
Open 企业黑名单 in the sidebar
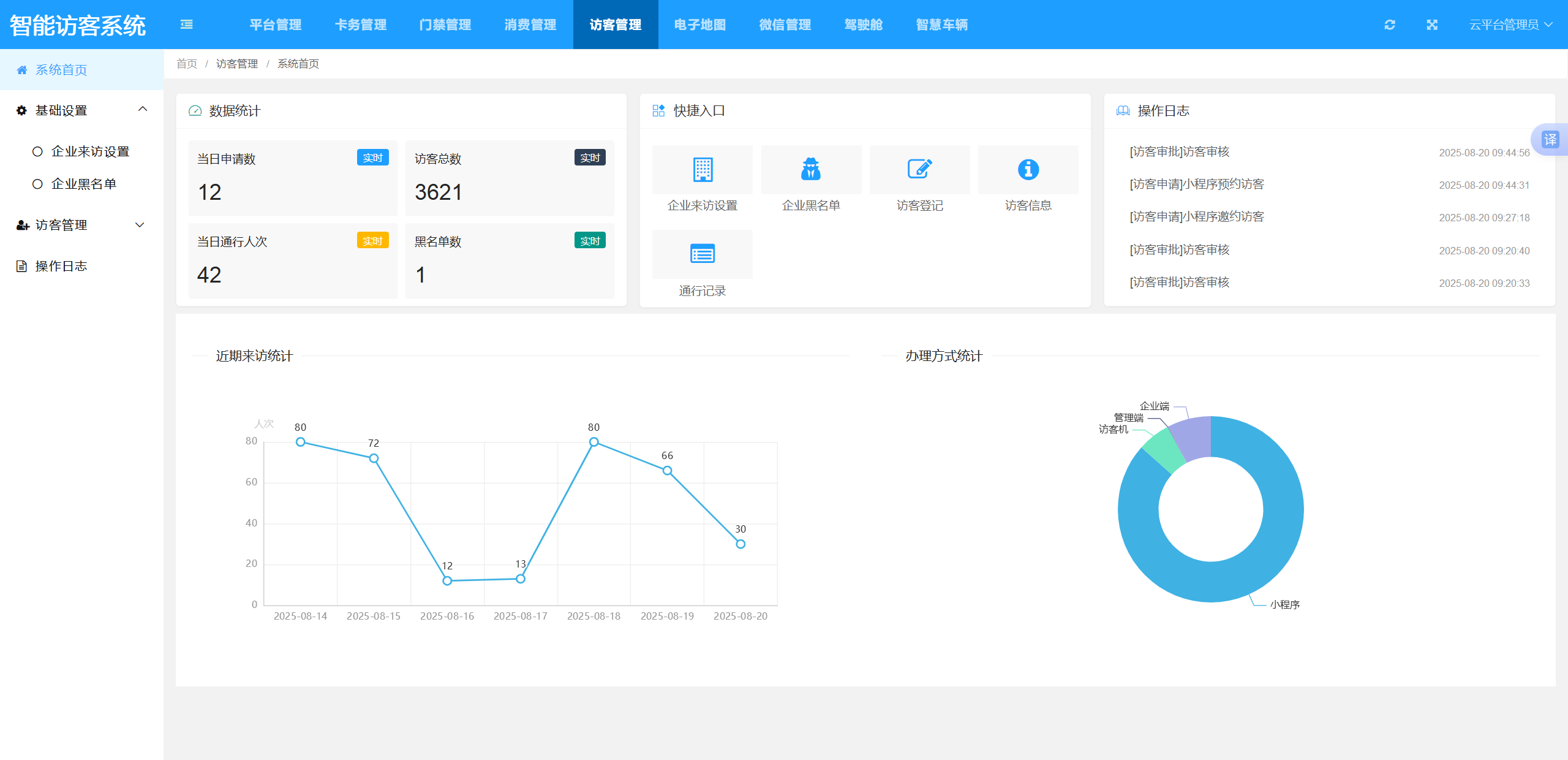click(82, 184)
